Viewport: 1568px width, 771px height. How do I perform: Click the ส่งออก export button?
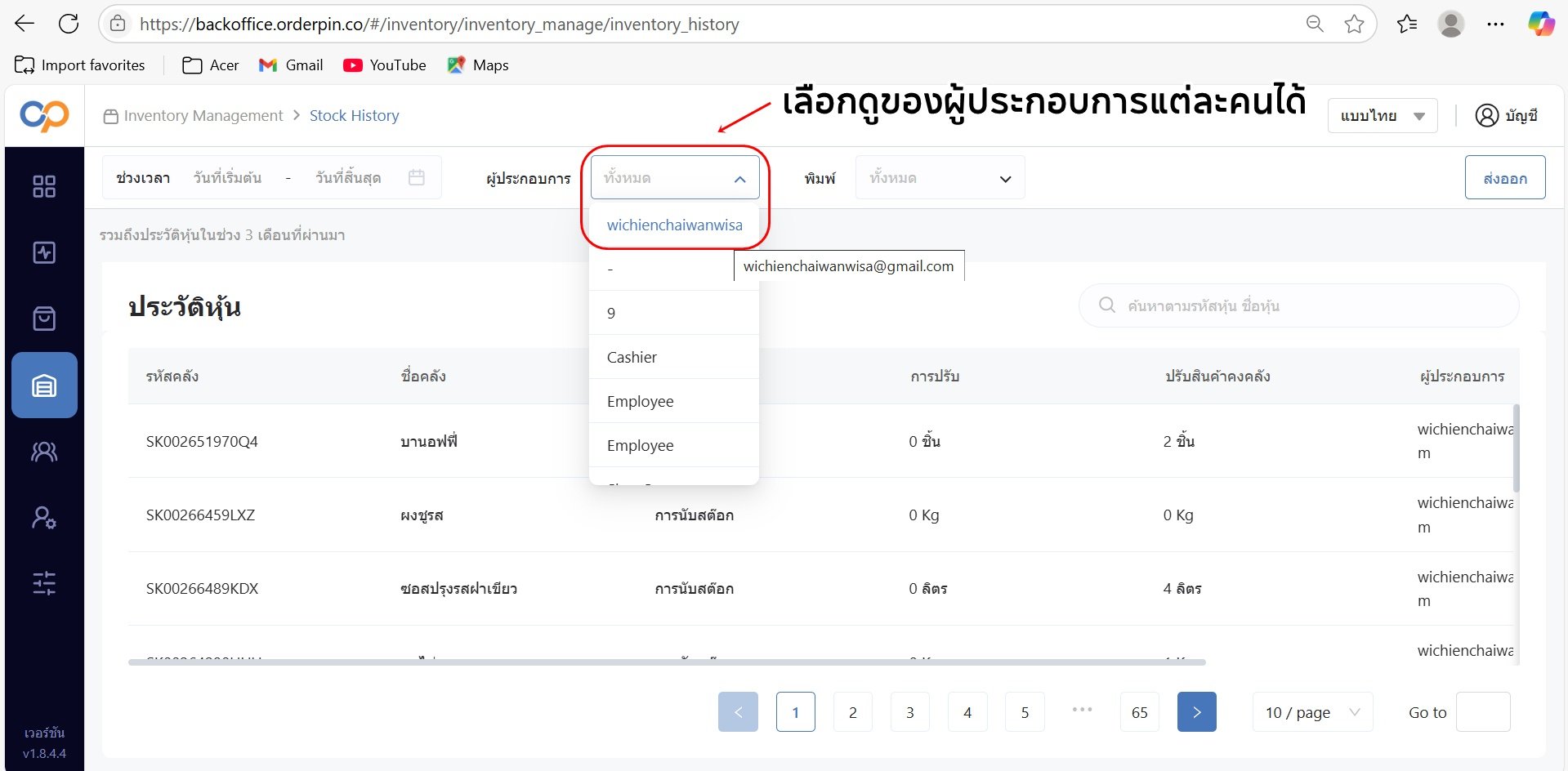1505,178
